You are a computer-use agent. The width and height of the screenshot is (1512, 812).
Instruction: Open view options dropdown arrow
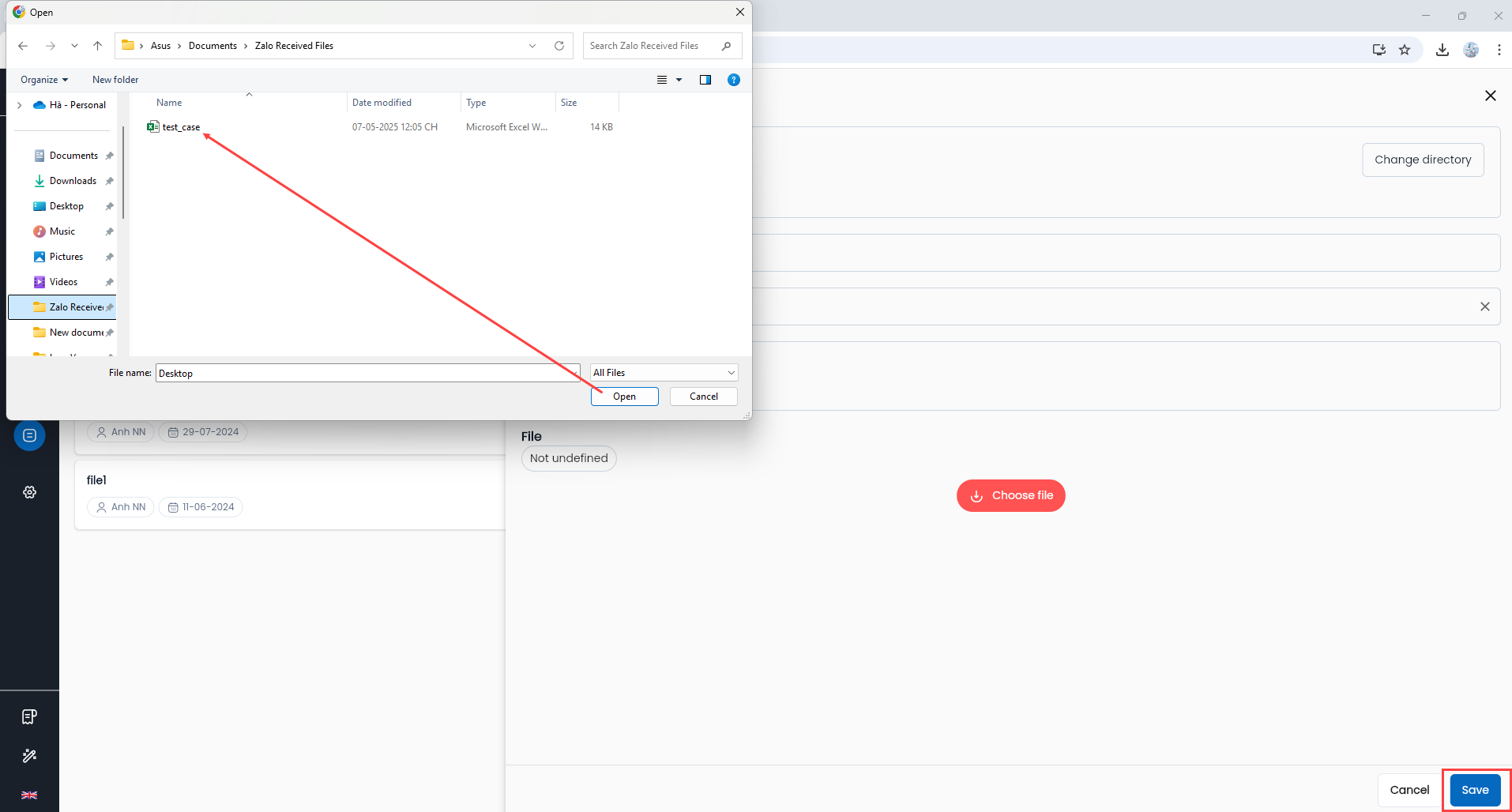679,80
